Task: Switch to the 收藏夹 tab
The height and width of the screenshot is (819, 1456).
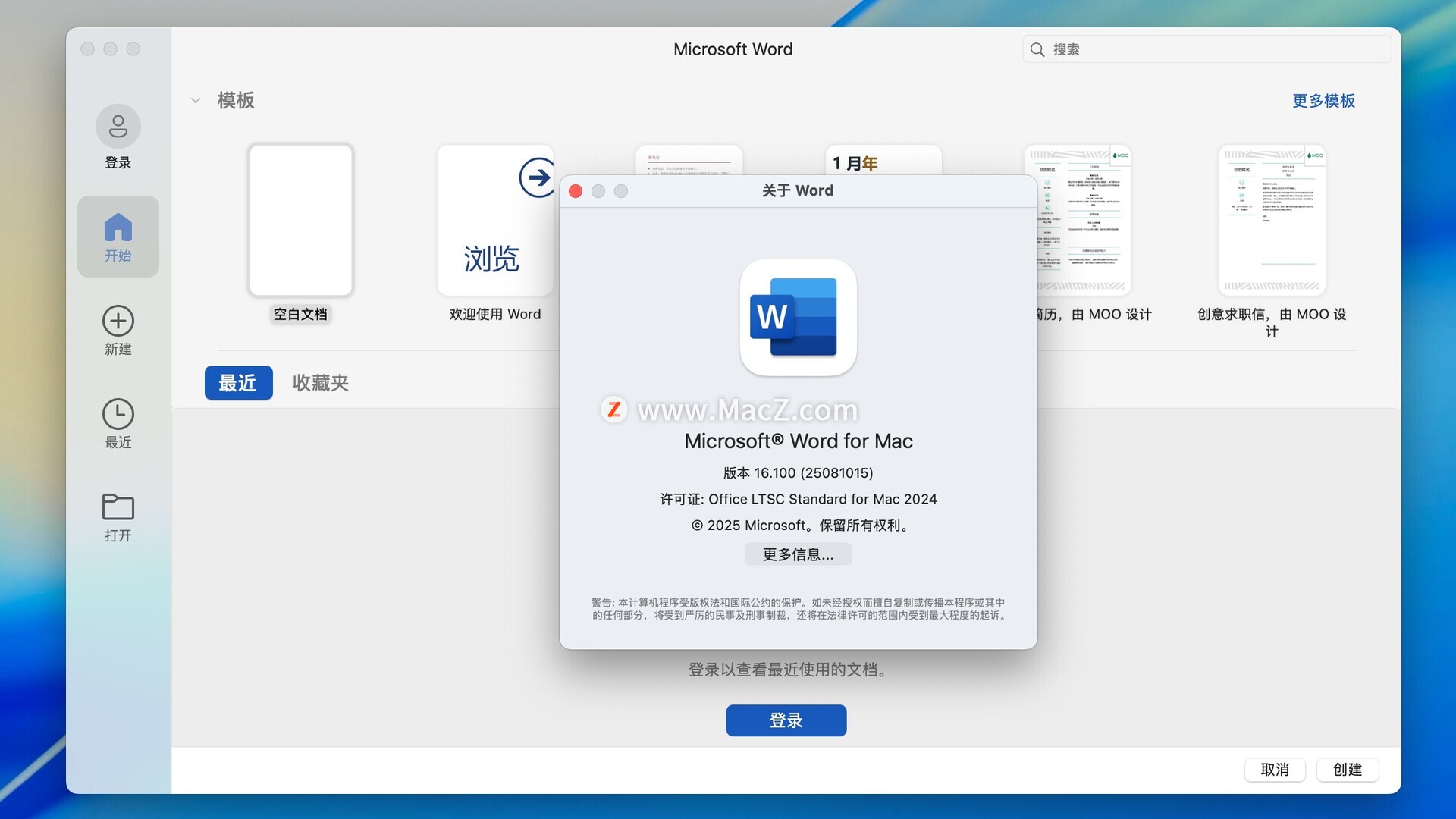Action: click(321, 383)
